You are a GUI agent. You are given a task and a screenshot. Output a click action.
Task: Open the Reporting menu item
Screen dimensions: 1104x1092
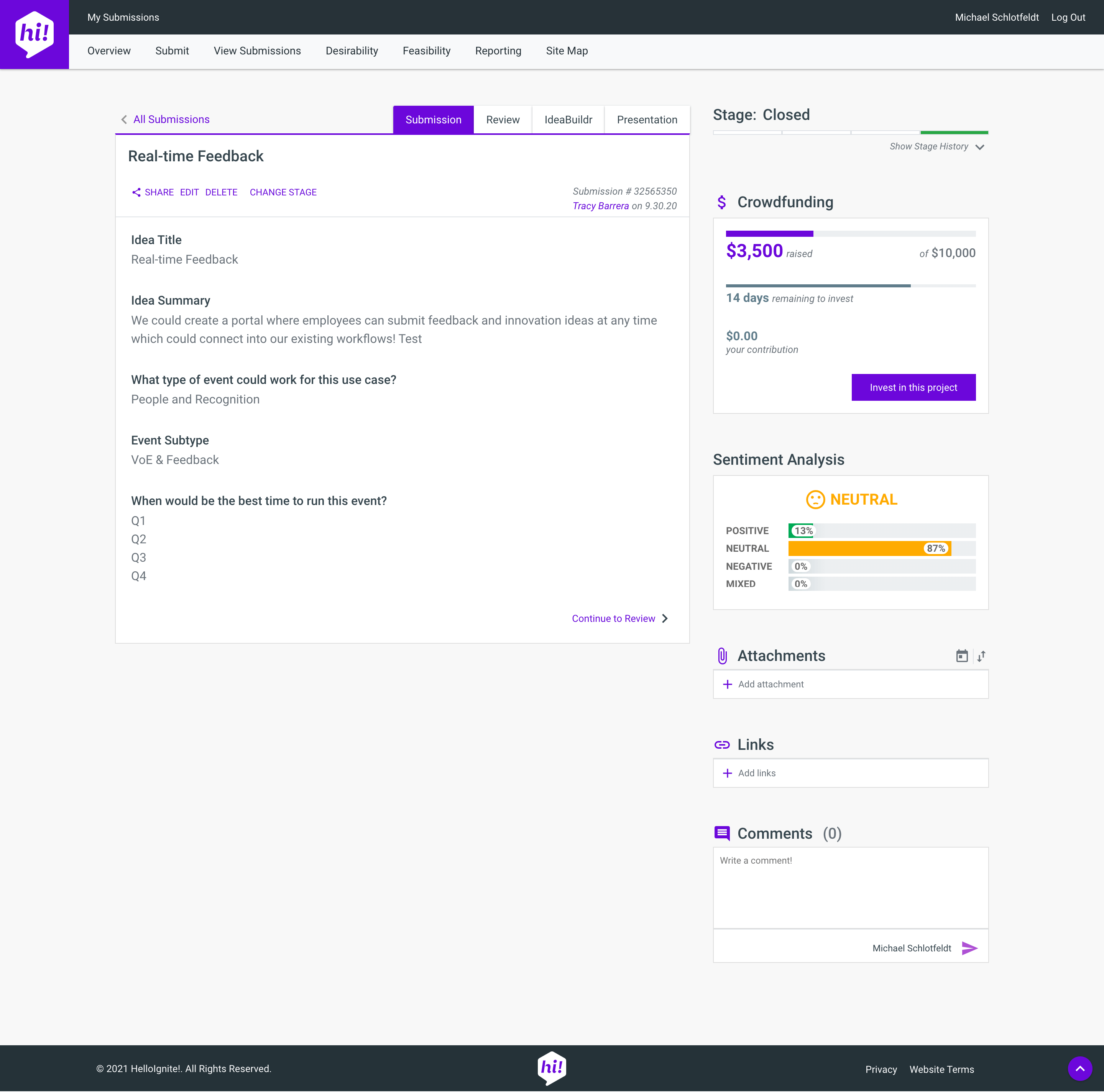(x=498, y=51)
